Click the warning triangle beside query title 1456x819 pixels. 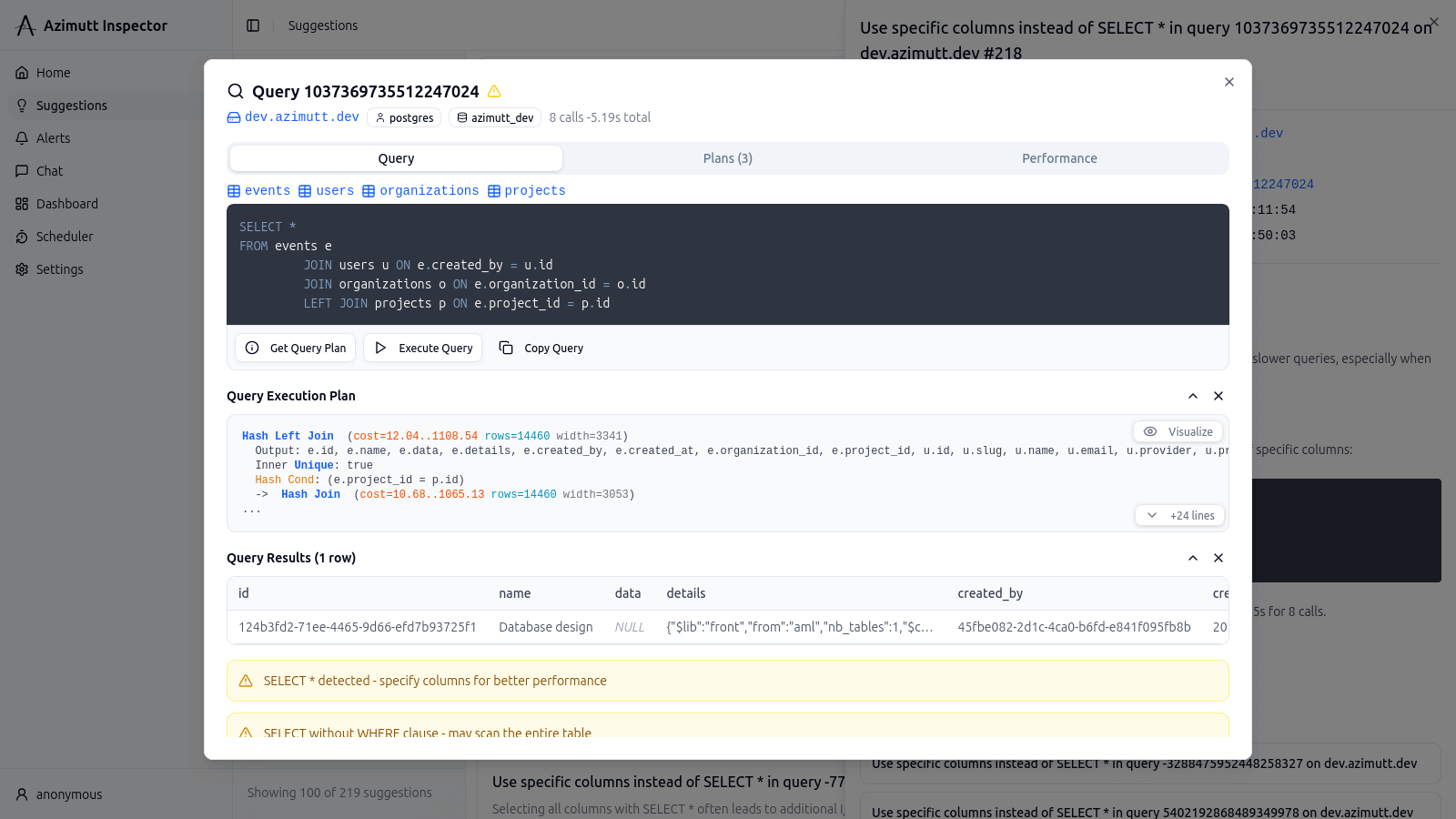494,91
